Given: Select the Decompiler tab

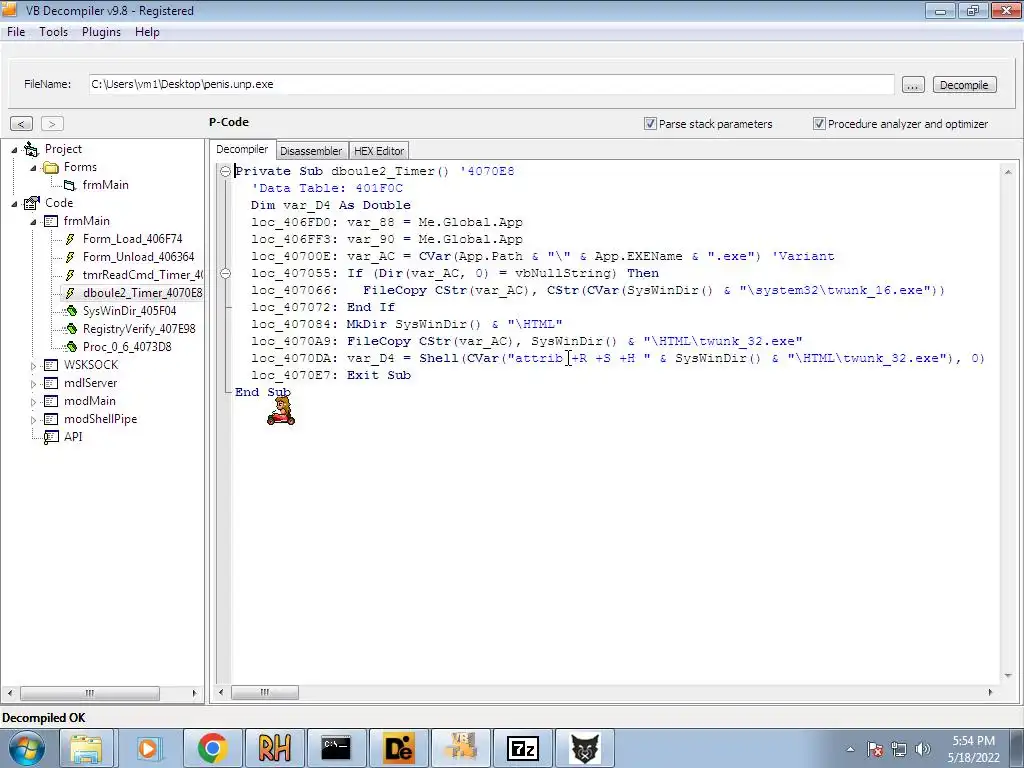Looking at the screenshot, I should 242,150.
